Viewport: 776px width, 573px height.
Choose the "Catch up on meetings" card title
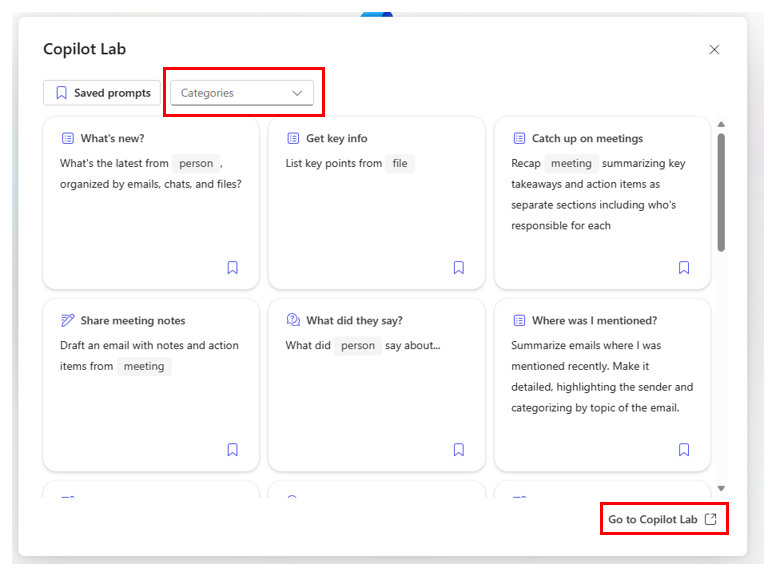pyautogui.click(x=587, y=139)
